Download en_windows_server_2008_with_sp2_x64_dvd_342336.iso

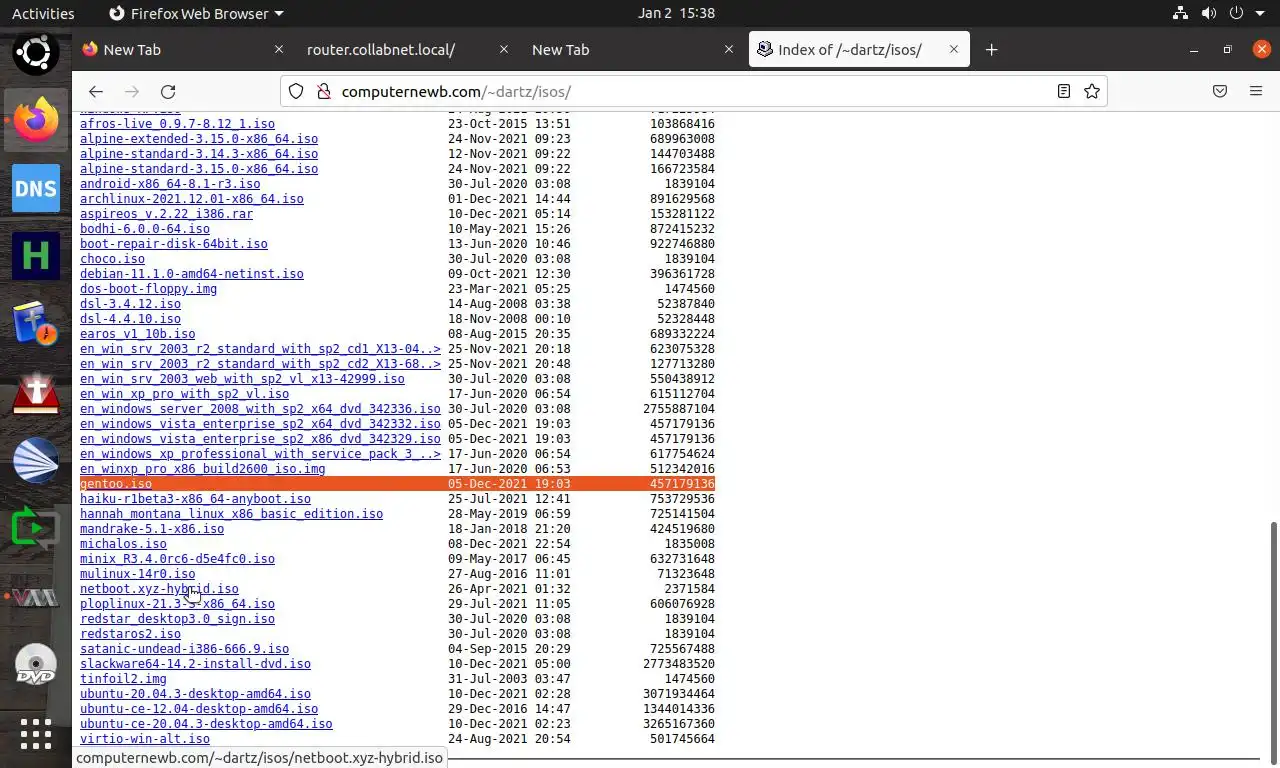[260, 409]
